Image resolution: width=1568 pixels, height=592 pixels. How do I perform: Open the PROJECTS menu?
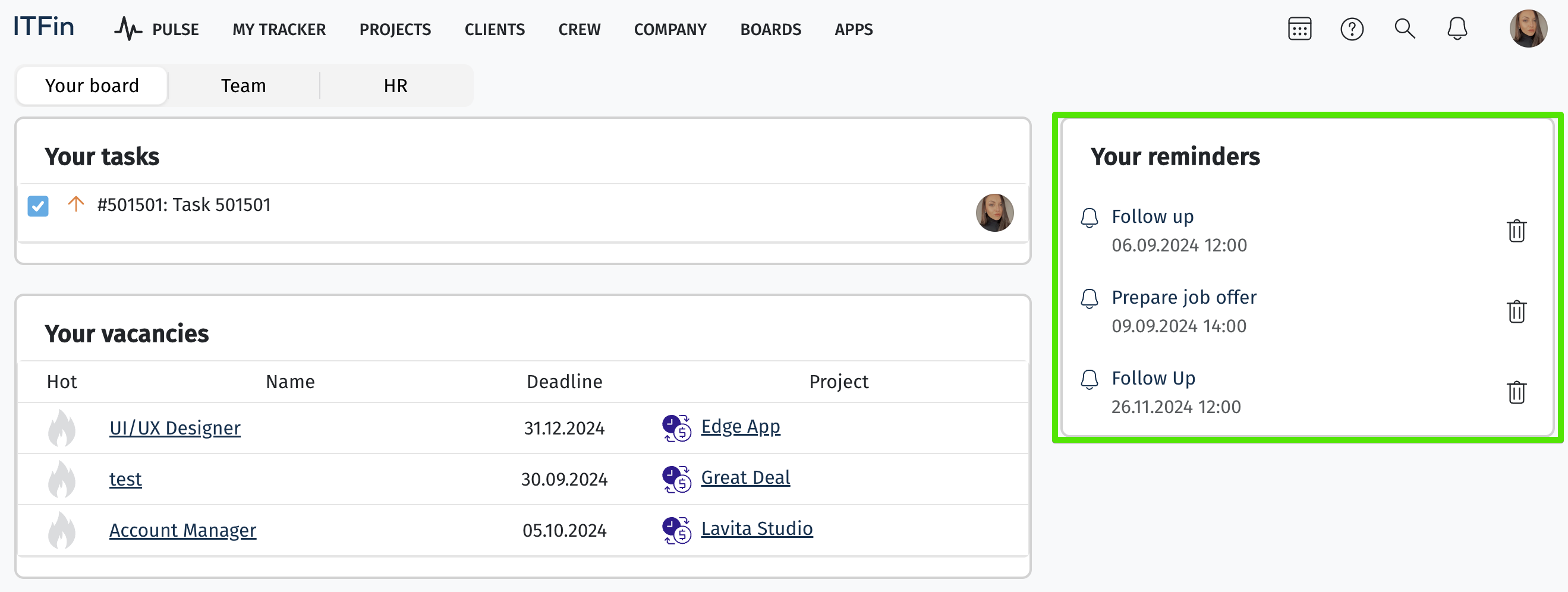pyautogui.click(x=395, y=29)
